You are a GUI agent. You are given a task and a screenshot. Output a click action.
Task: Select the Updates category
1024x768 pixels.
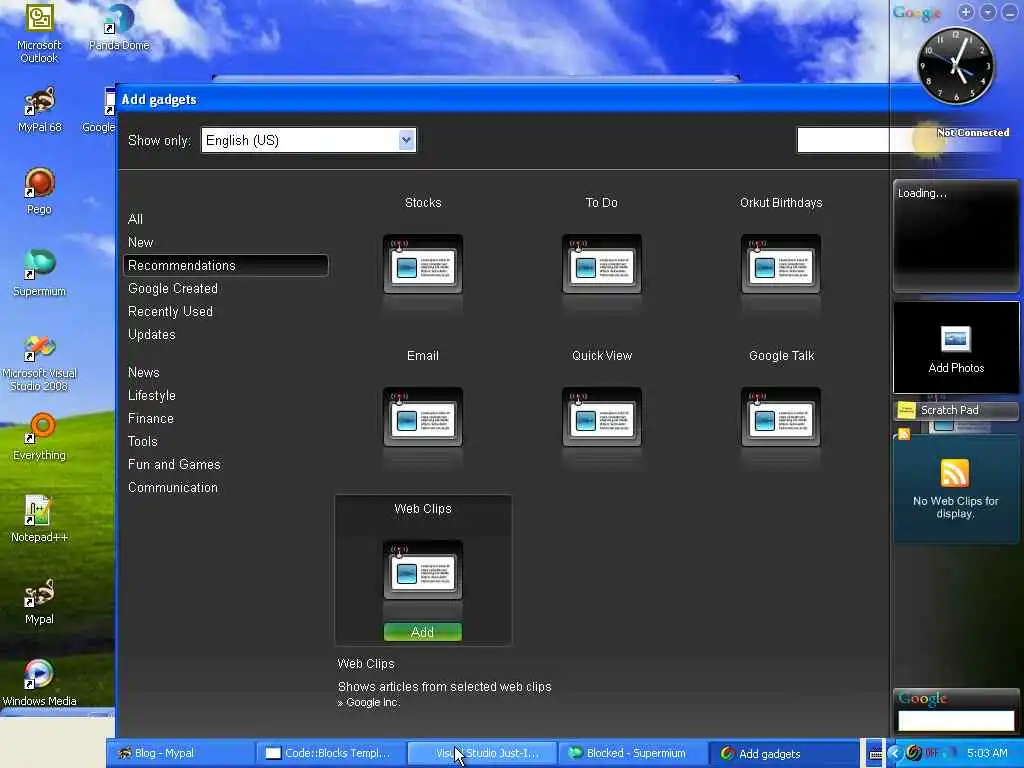(x=152, y=334)
